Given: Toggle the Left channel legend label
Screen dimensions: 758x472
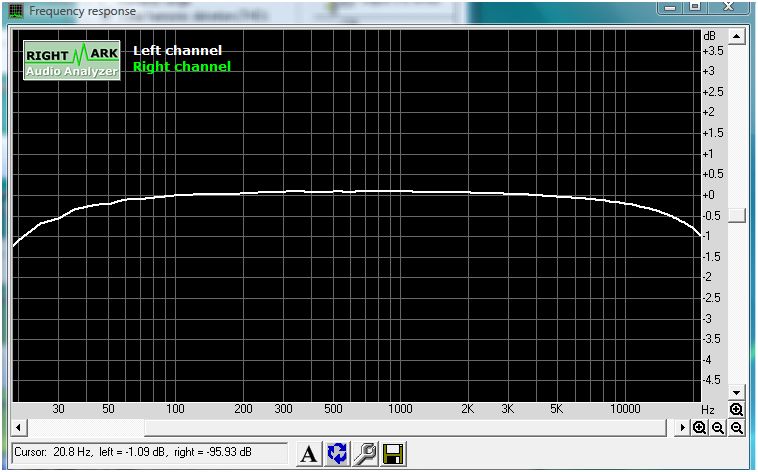Looking at the screenshot, I should (x=177, y=51).
